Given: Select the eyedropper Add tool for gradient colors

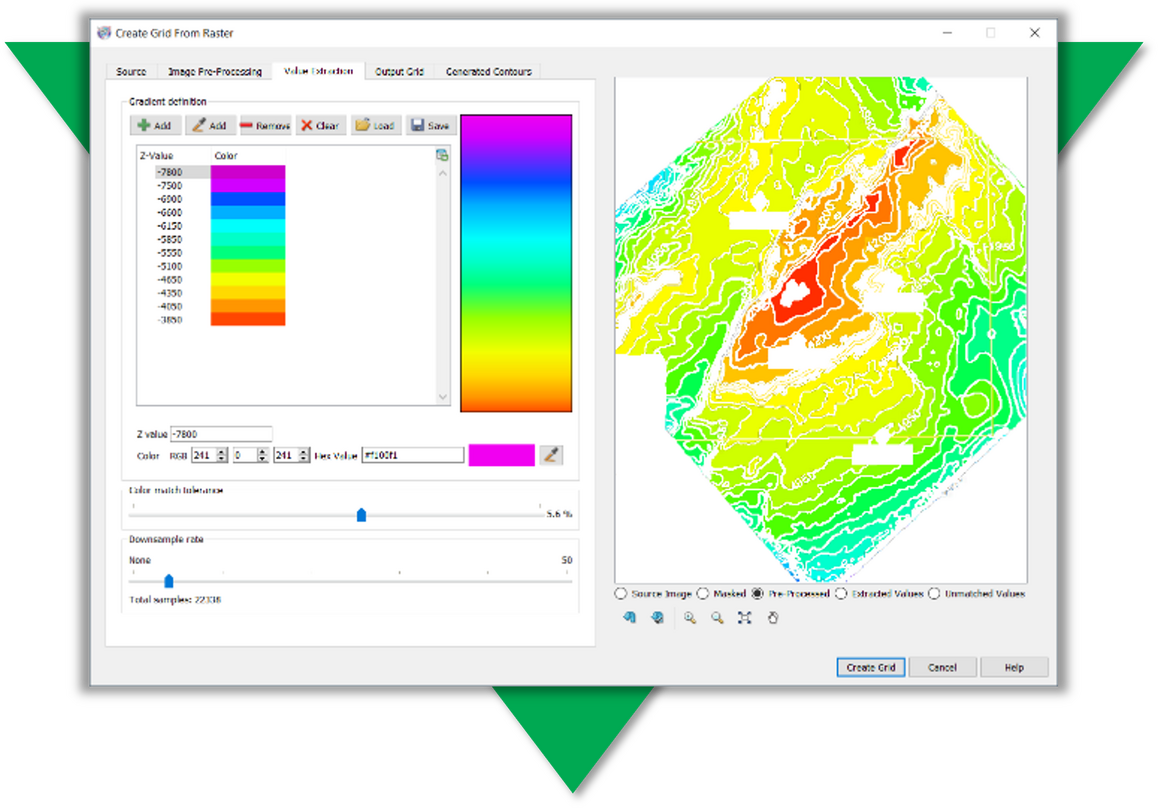Looking at the screenshot, I should coord(211,124).
